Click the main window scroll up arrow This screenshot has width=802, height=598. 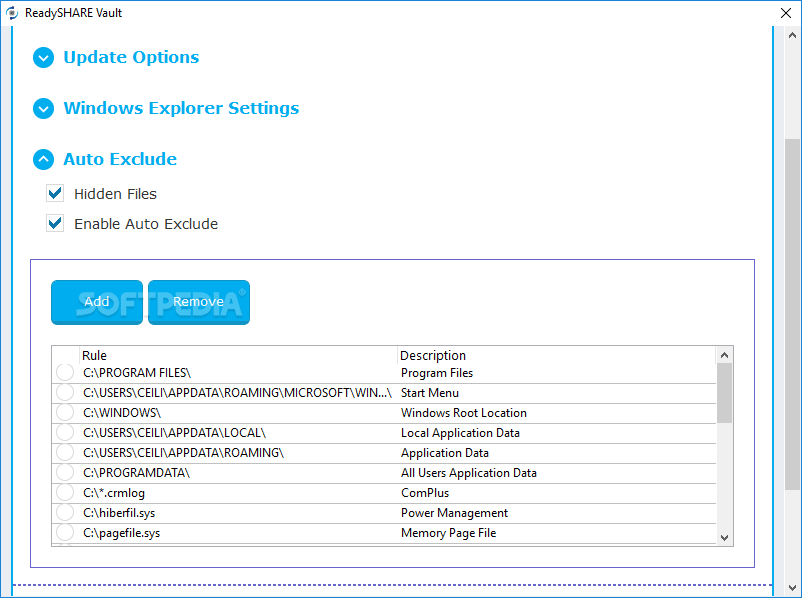(x=792, y=35)
